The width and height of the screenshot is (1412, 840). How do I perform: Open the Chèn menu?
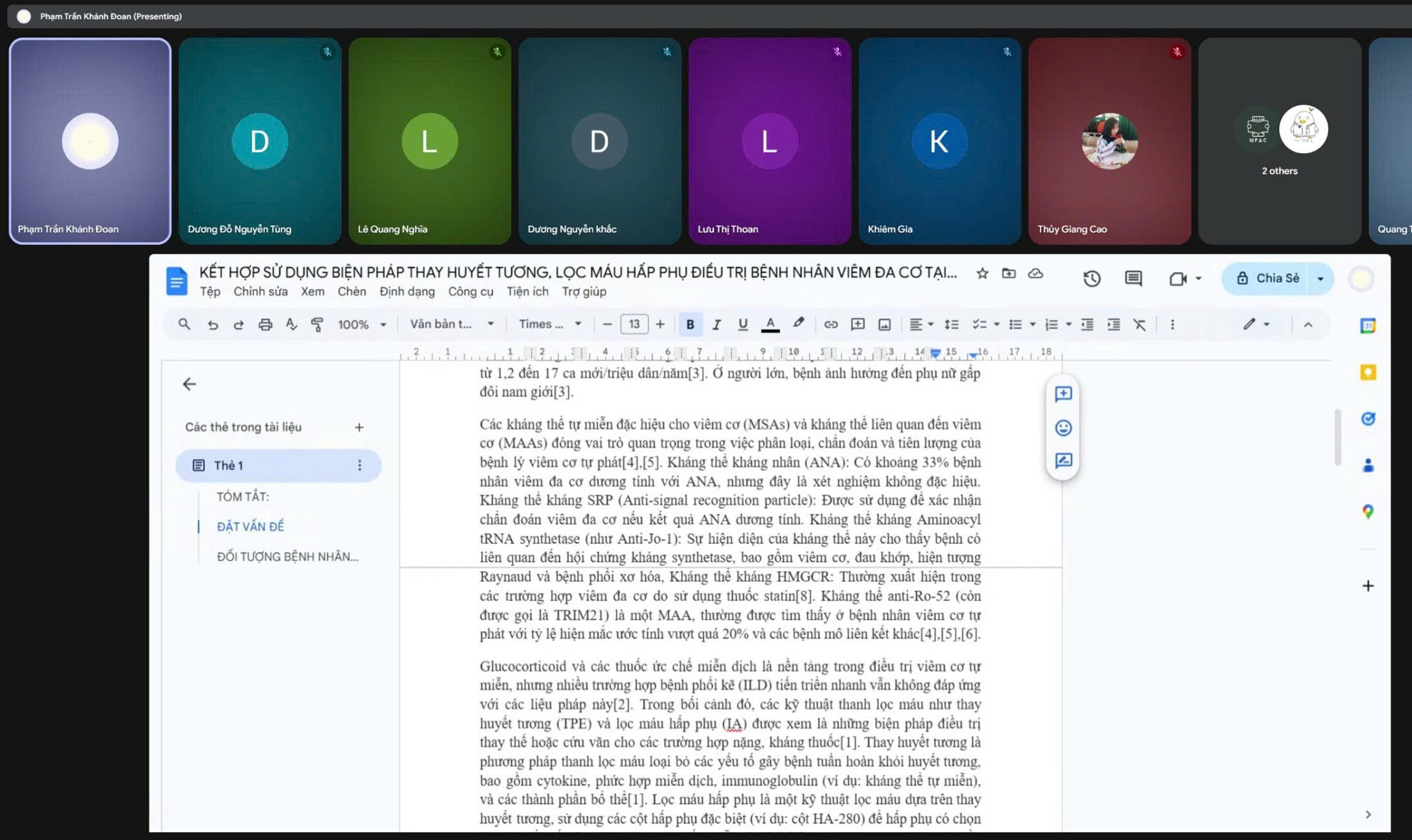[x=352, y=292]
